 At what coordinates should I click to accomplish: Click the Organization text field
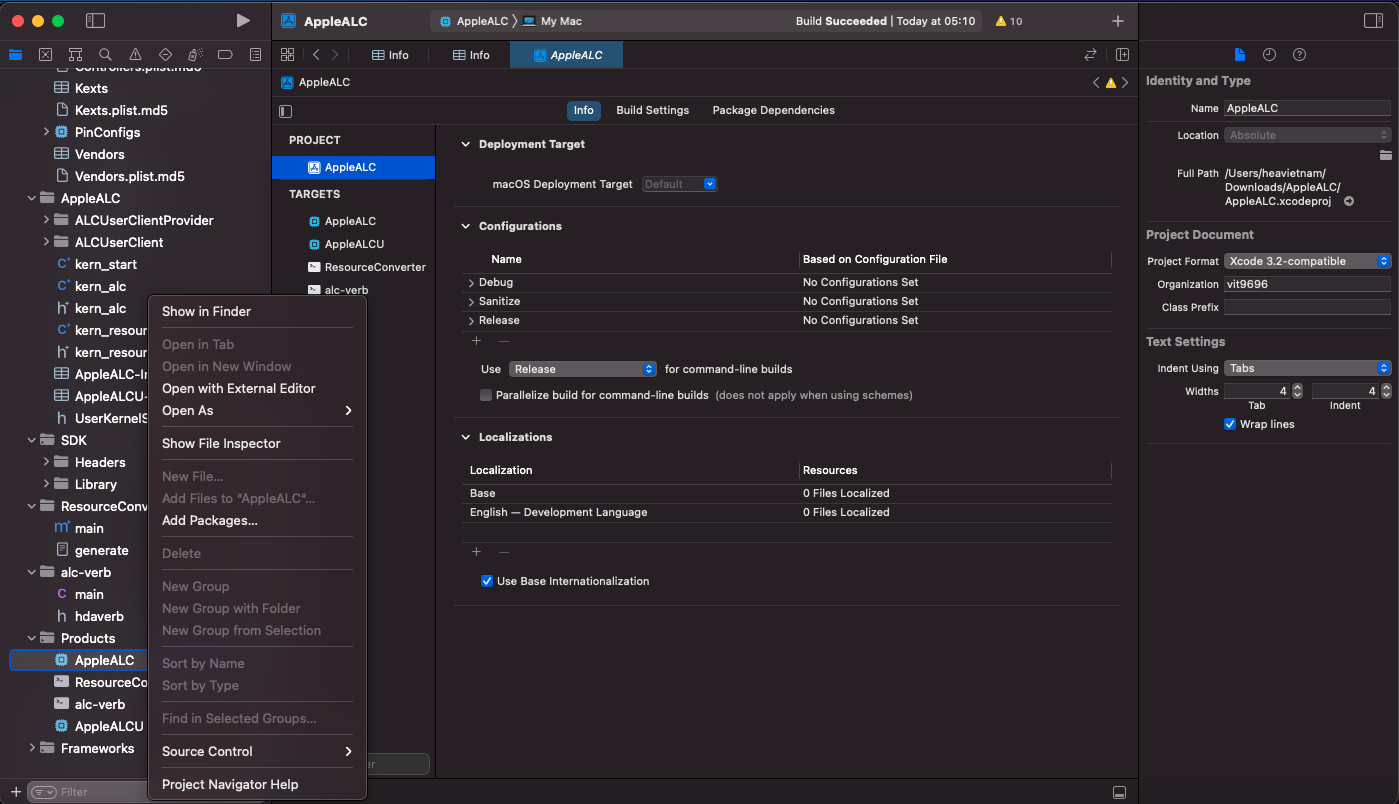(x=1307, y=284)
